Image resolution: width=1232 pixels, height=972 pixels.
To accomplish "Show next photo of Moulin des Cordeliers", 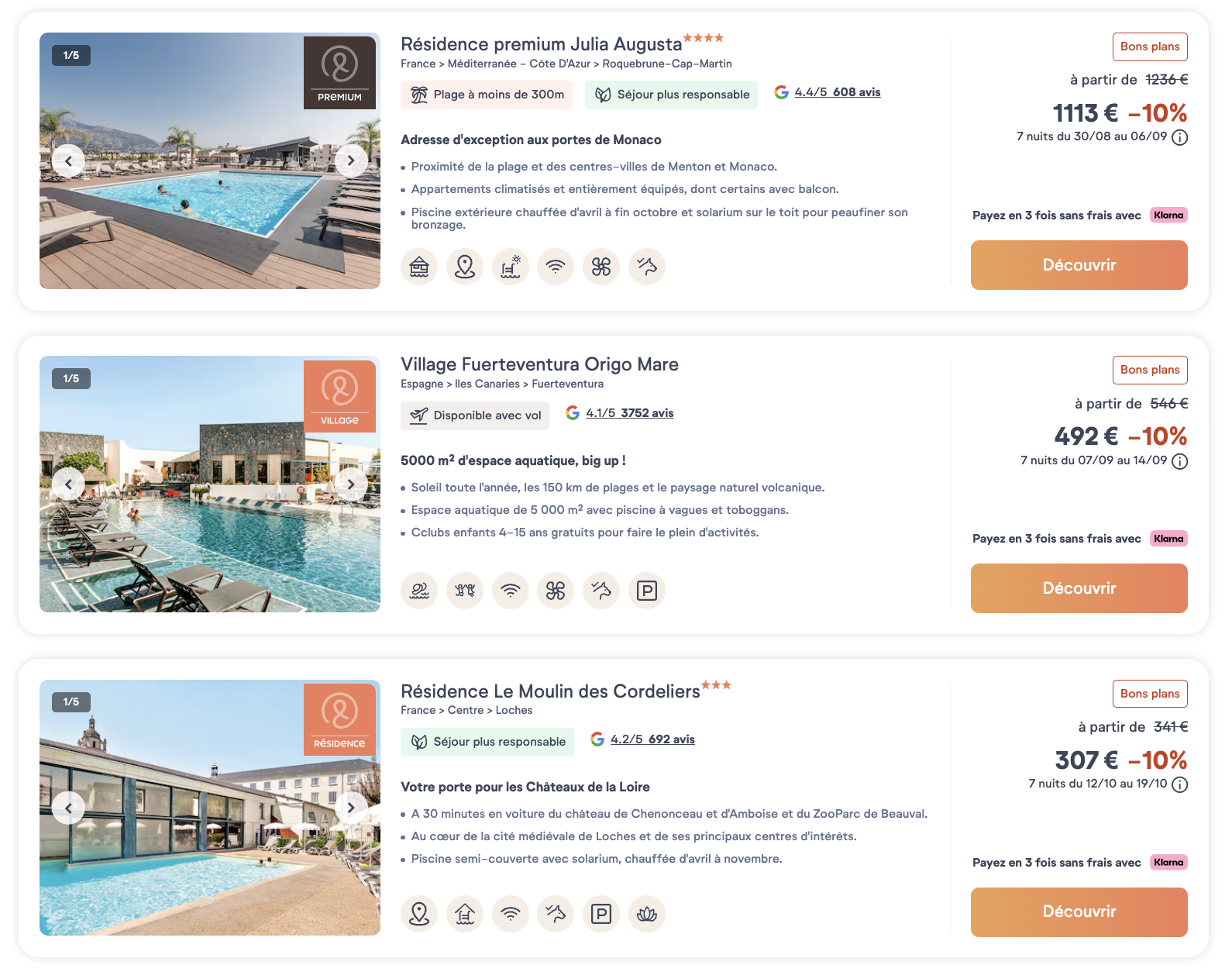I will coord(351,808).
